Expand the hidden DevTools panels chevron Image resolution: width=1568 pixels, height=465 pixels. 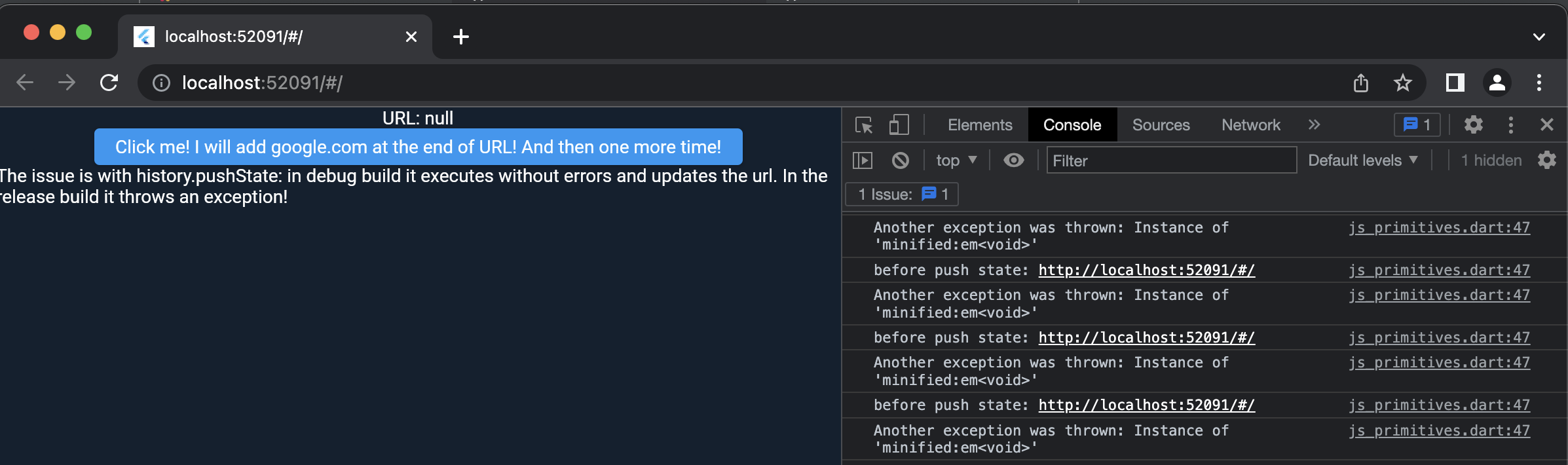pos(1315,124)
